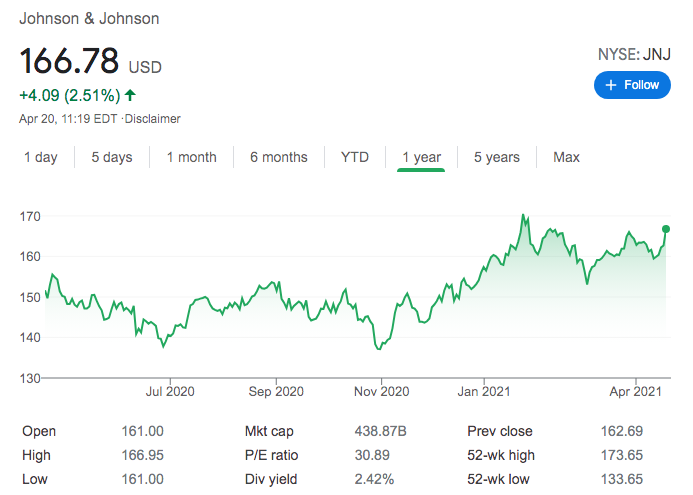This screenshot has height=495, width=693.
Task: Click the chart peak near early 2021
Action: point(523,216)
